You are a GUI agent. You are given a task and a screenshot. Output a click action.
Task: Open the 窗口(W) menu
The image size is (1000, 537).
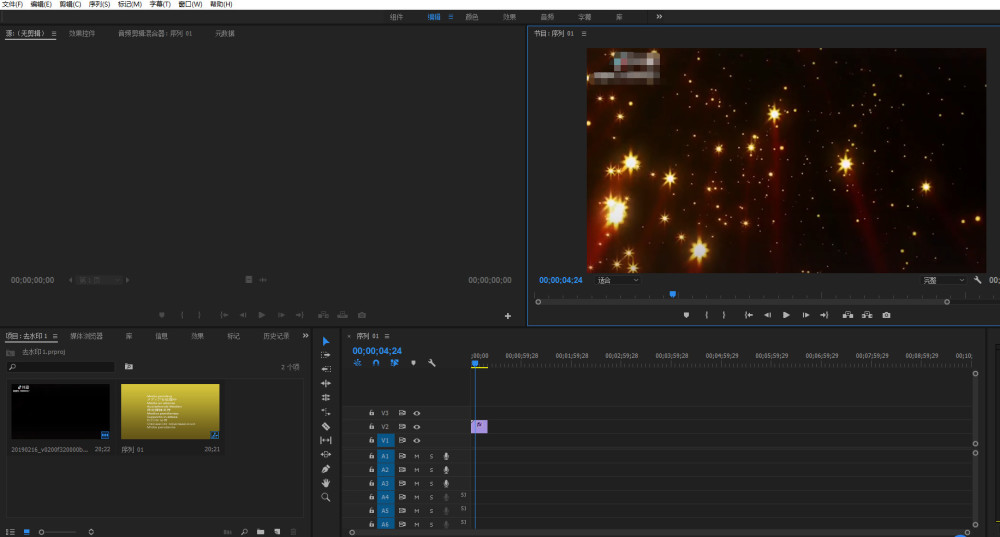point(190,4)
